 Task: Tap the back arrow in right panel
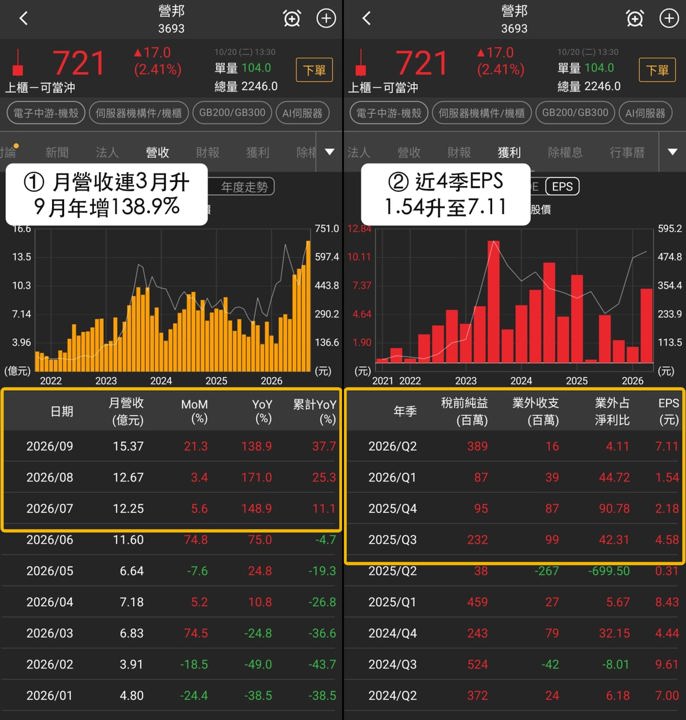pos(366,18)
